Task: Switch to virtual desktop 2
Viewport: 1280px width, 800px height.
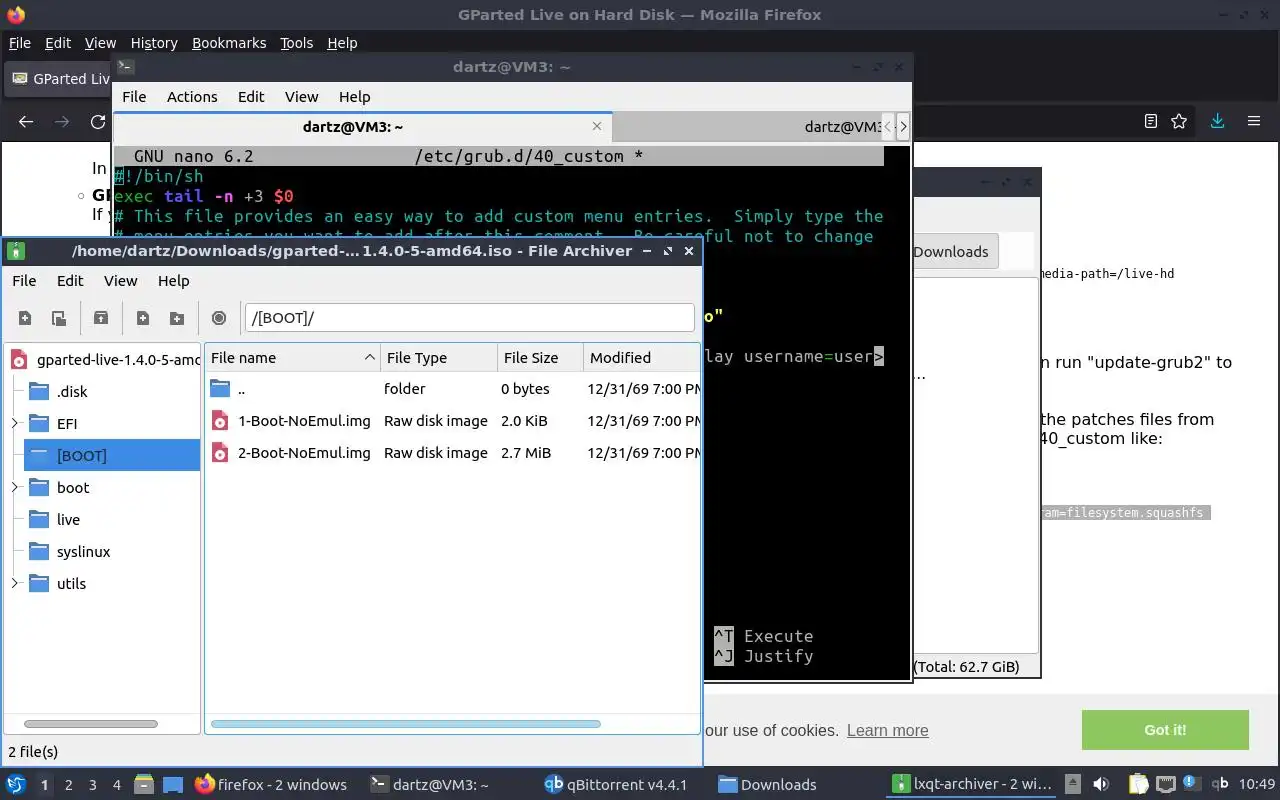Action: tap(69, 785)
